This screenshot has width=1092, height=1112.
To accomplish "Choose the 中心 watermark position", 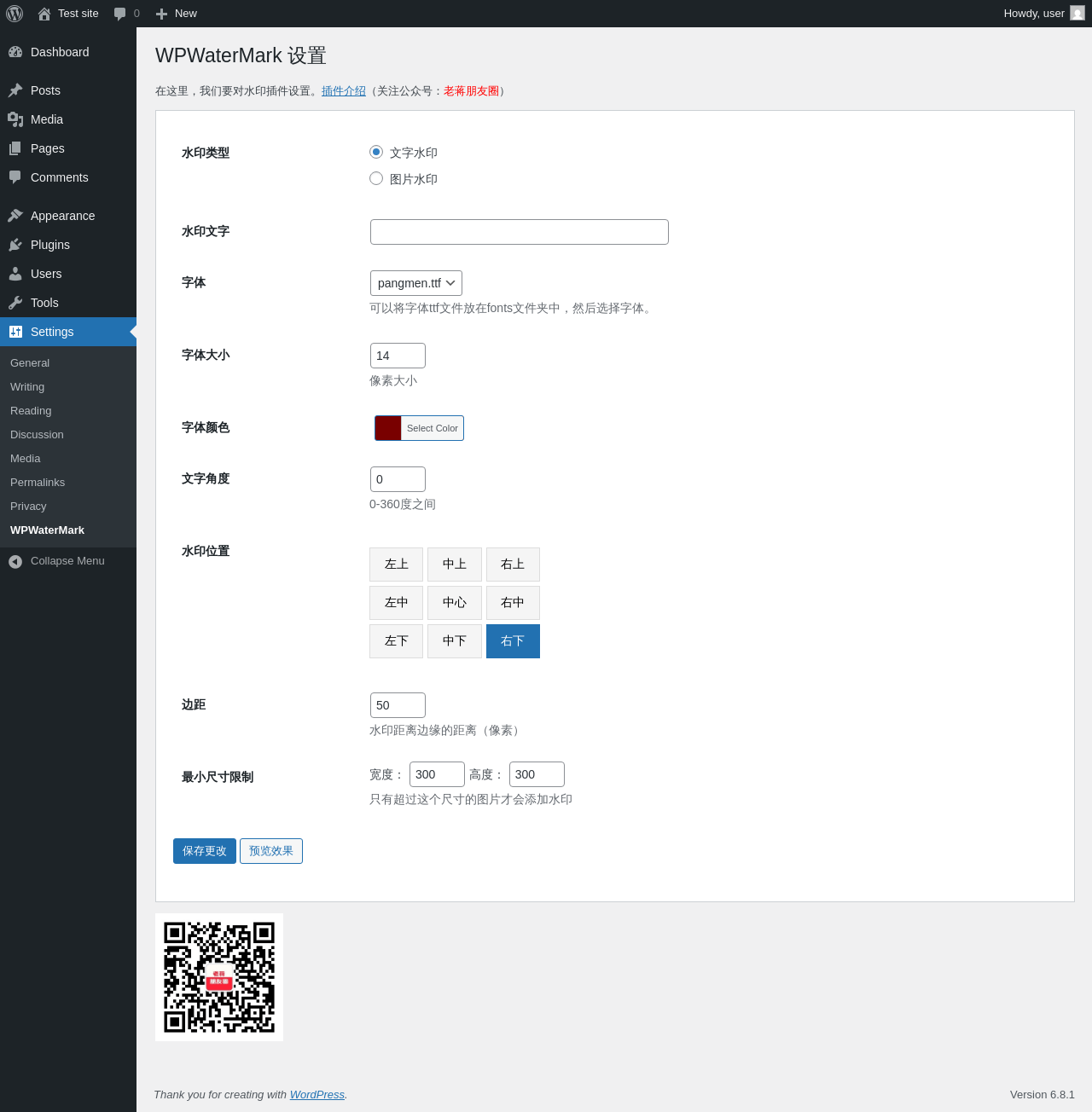I will [x=455, y=603].
